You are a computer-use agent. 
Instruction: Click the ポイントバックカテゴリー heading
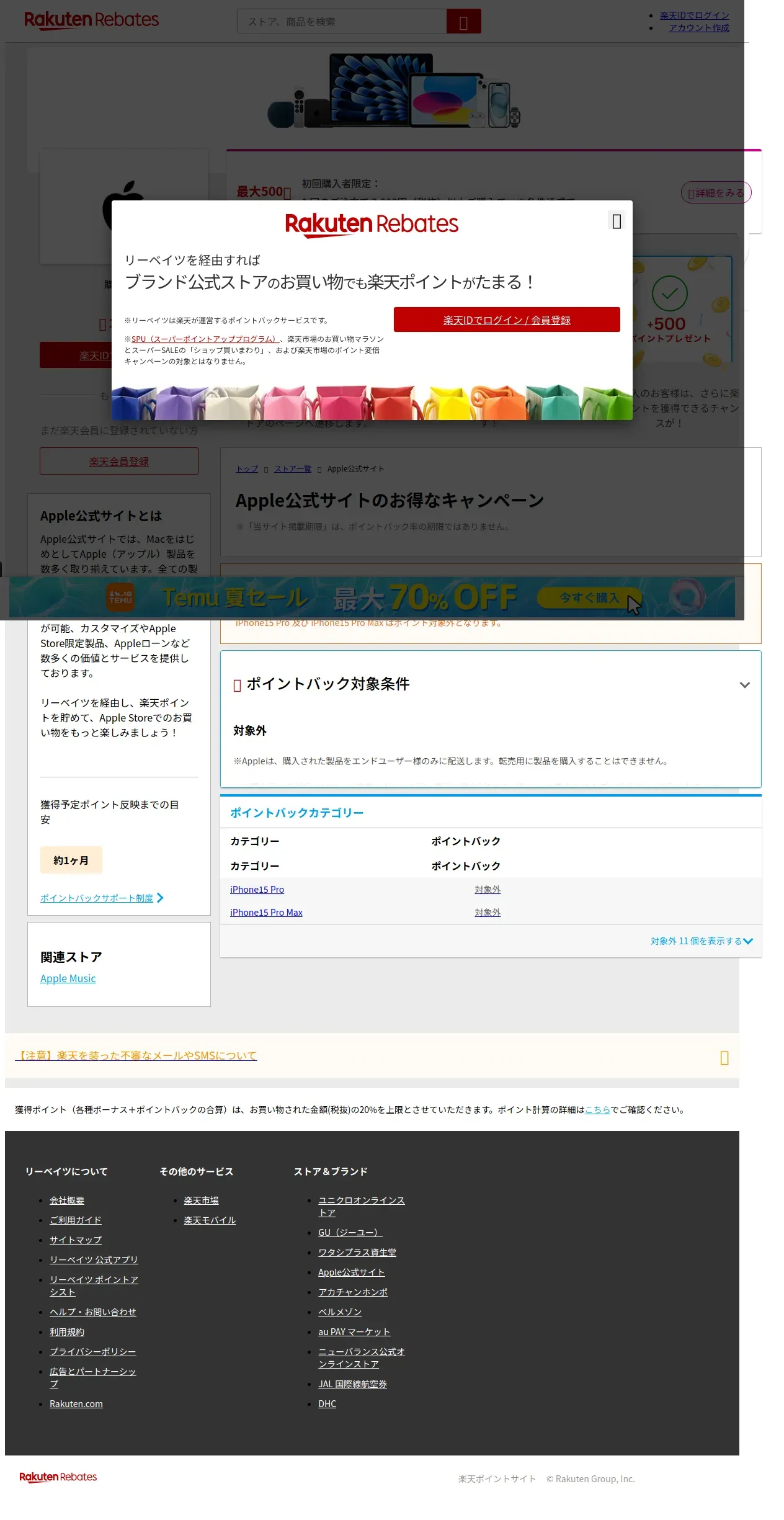click(296, 813)
